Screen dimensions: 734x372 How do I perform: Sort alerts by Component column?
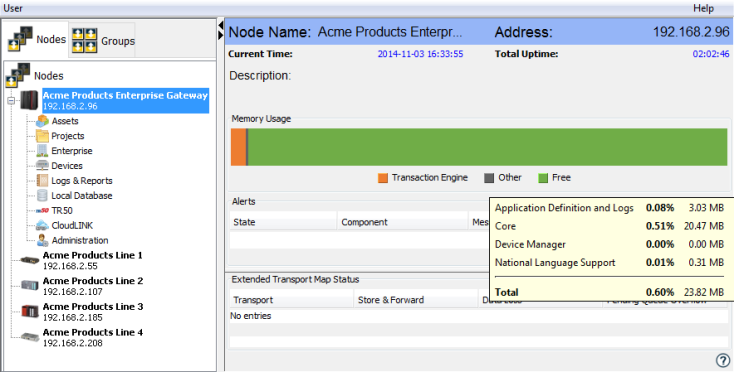pyautogui.click(x=403, y=222)
